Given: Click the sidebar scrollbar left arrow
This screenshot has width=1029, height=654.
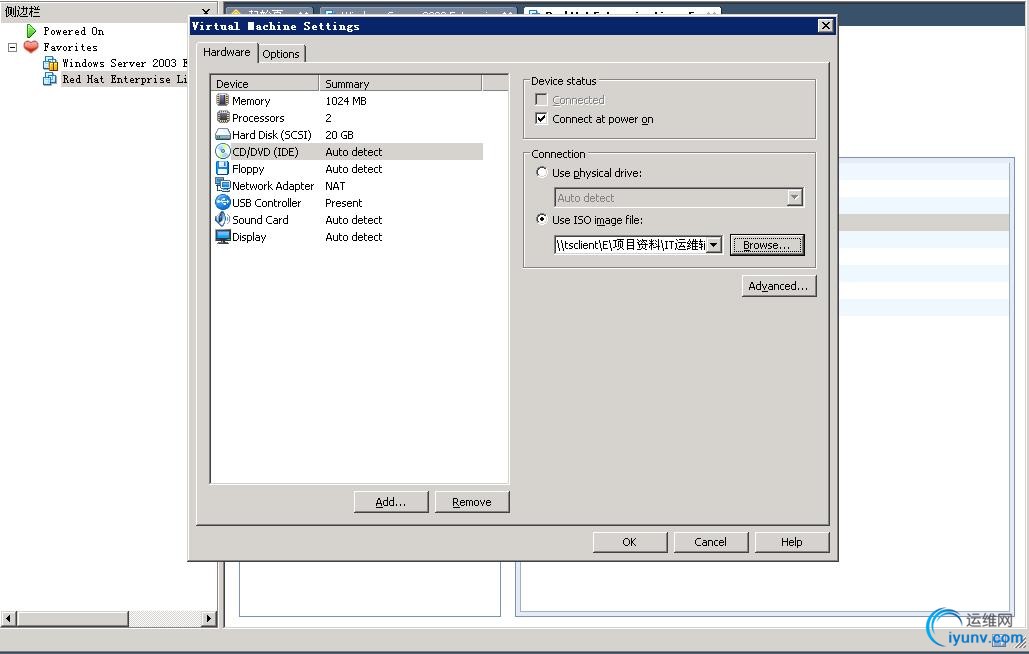Looking at the screenshot, I should 9,618.
